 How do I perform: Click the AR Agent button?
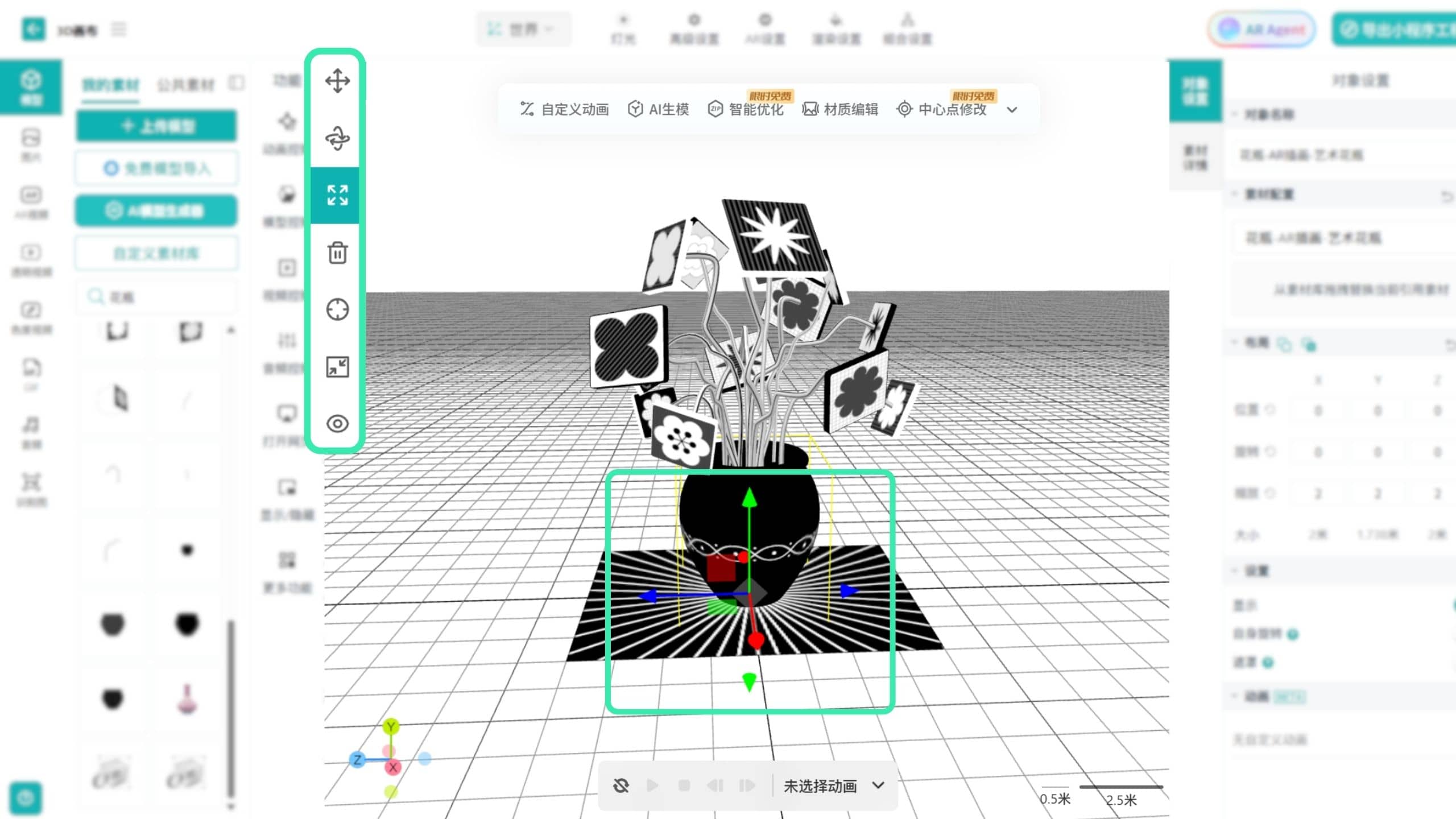(x=1261, y=29)
